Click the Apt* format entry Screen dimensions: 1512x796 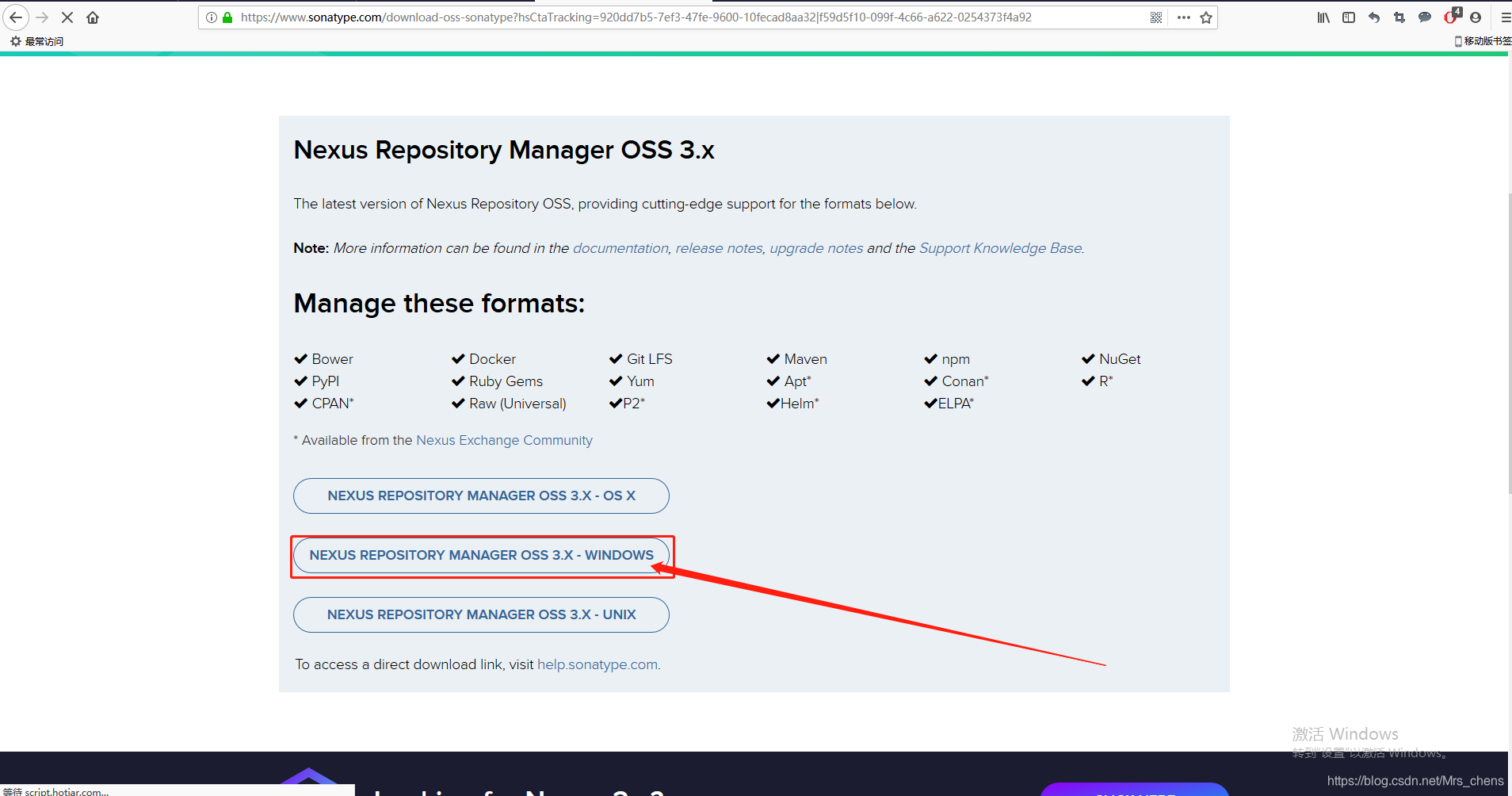(788, 381)
